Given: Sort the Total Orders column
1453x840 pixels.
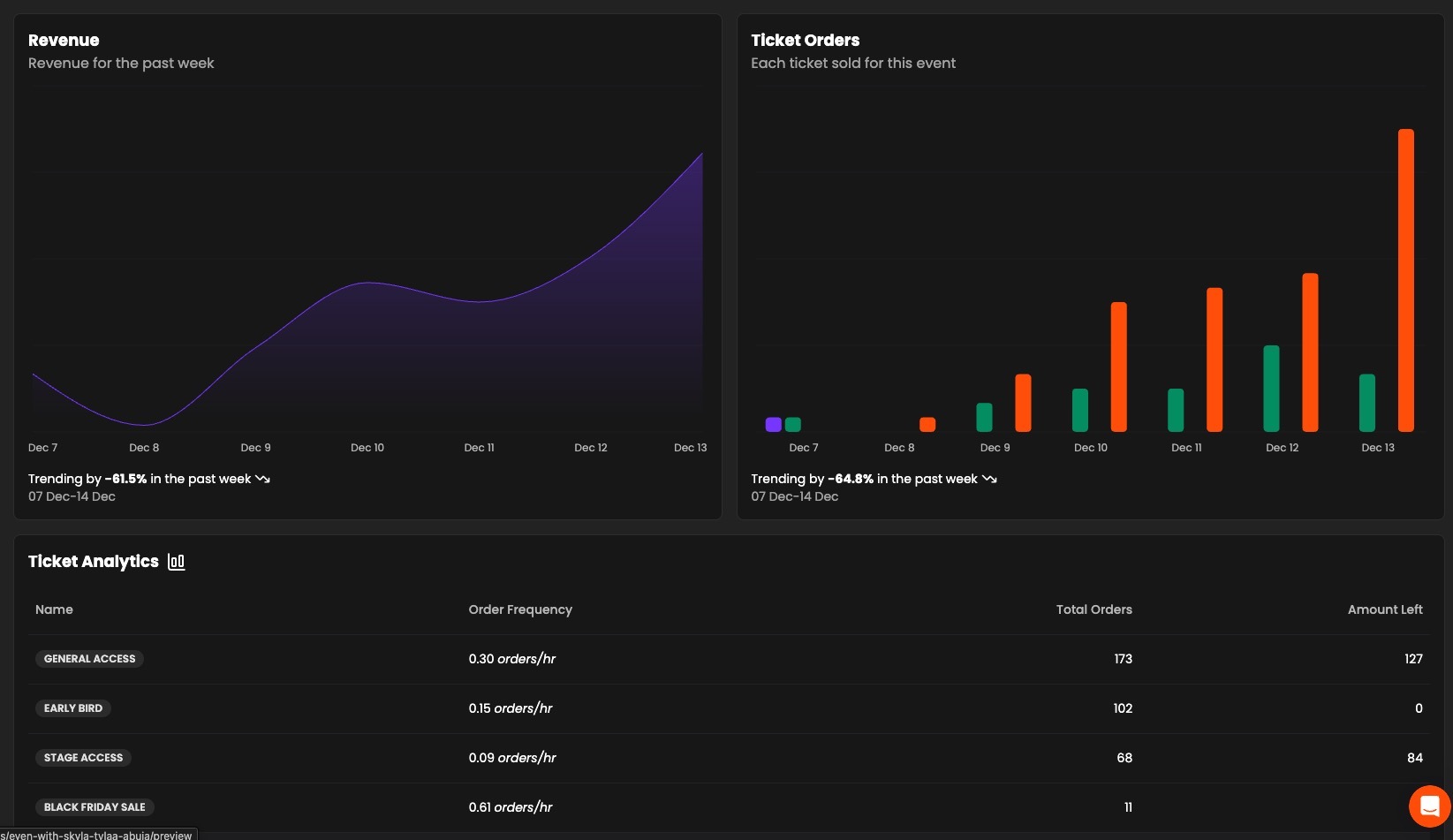Looking at the screenshot, I should 1094,609.
